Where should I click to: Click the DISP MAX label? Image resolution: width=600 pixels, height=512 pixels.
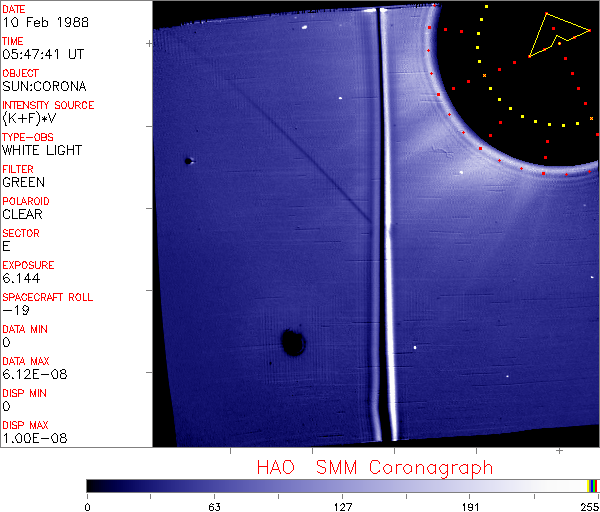25,426
